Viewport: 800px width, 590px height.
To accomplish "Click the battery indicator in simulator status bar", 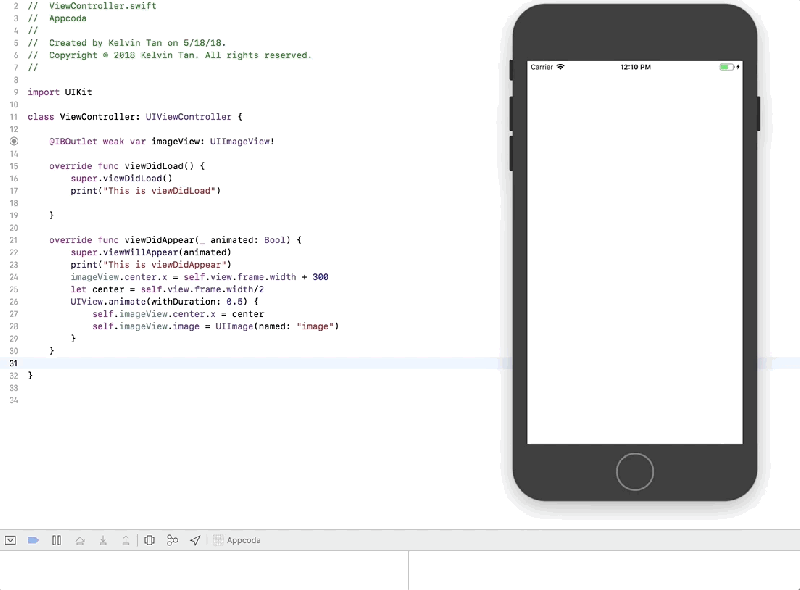I will click(727, 67).
